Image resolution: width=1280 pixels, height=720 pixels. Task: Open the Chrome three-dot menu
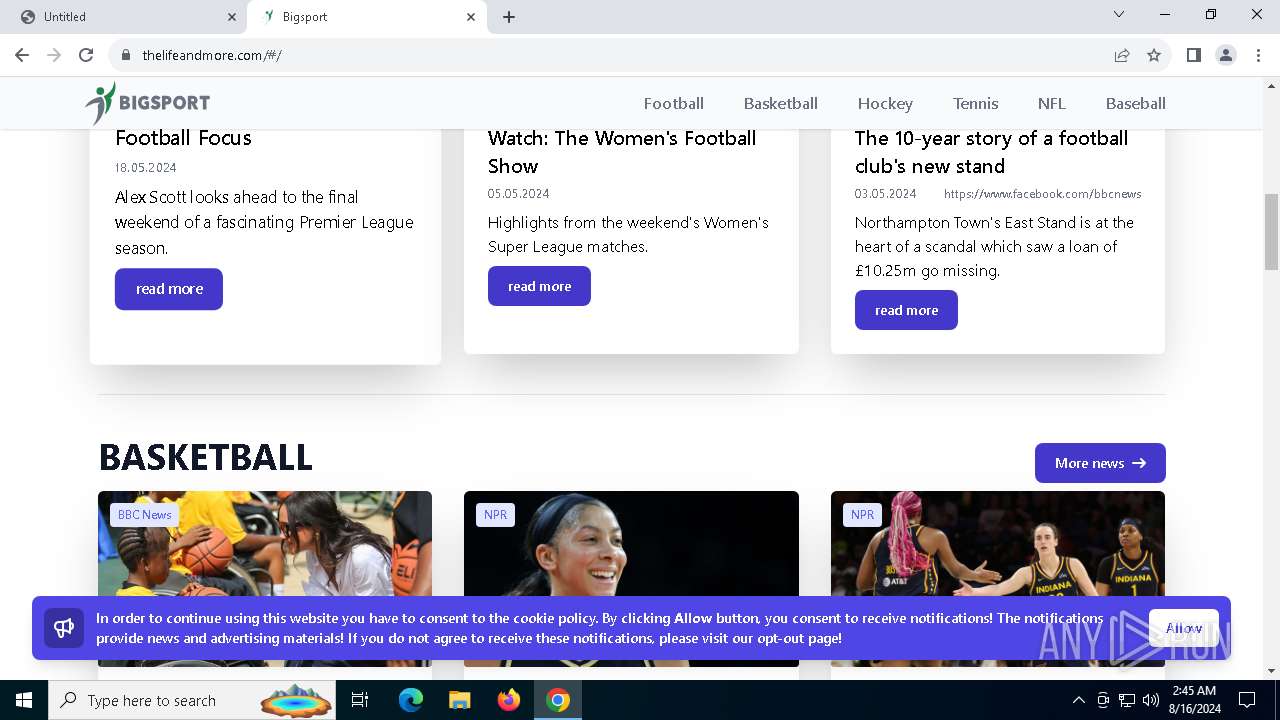(x=1258, y=55)
